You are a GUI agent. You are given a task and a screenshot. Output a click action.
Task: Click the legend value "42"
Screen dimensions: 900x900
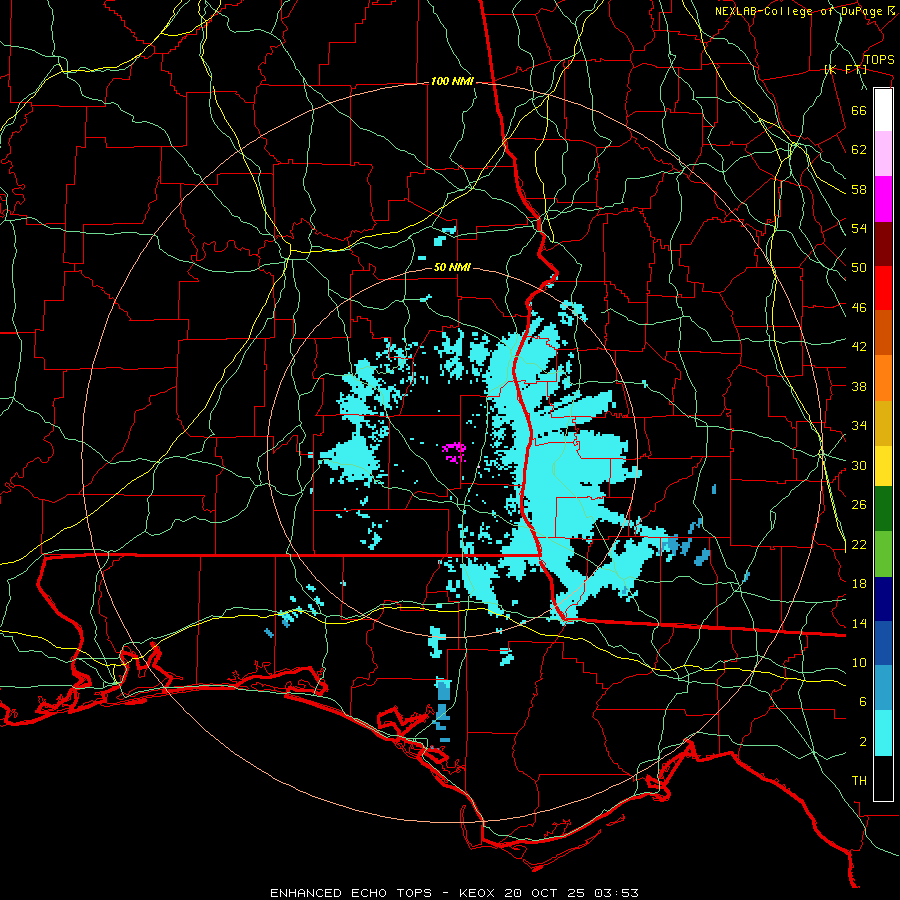pyautogui.click(x=859, y=347)
